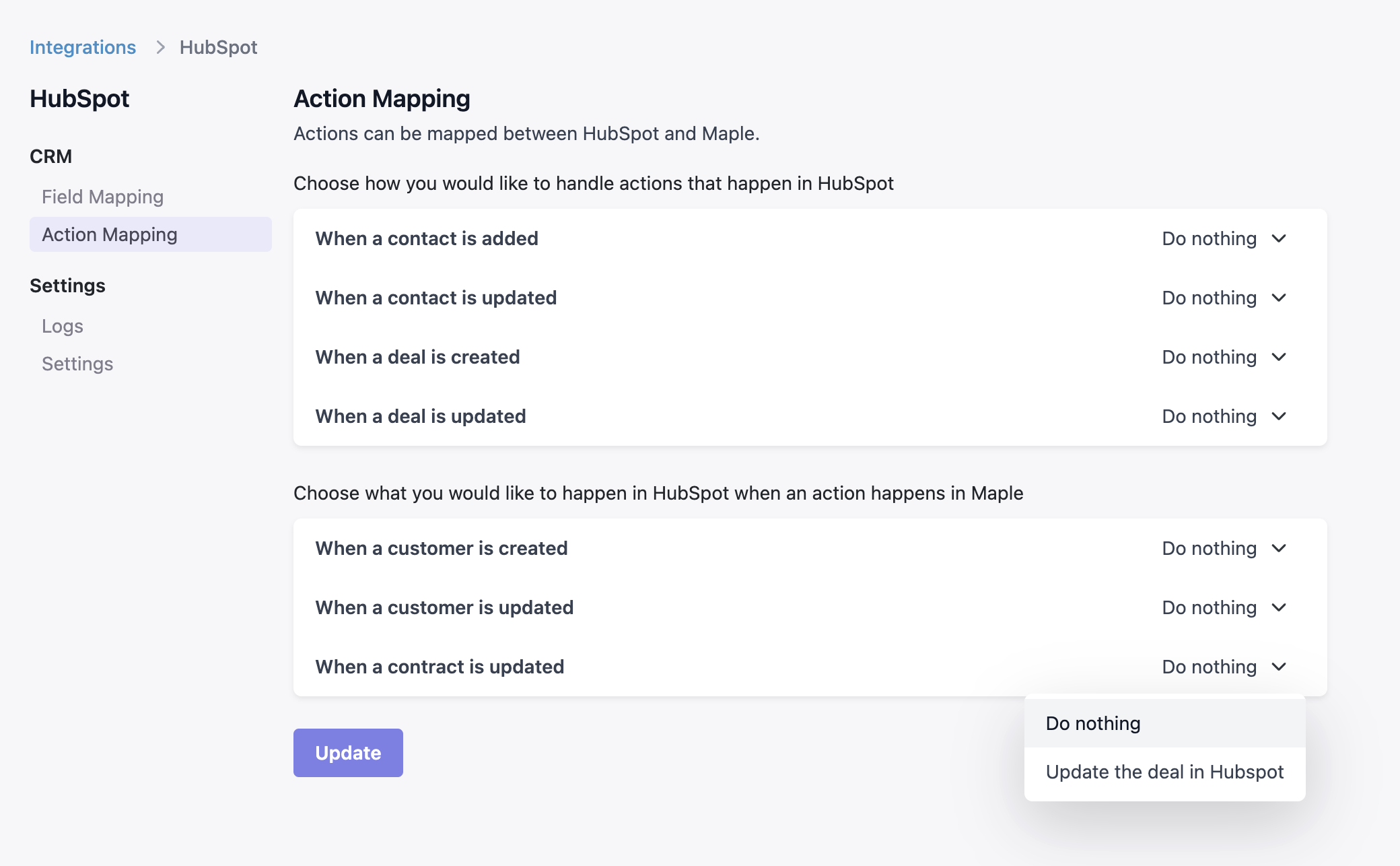Open 'When a deal is created' dropdown

[x=1210, y=357]
